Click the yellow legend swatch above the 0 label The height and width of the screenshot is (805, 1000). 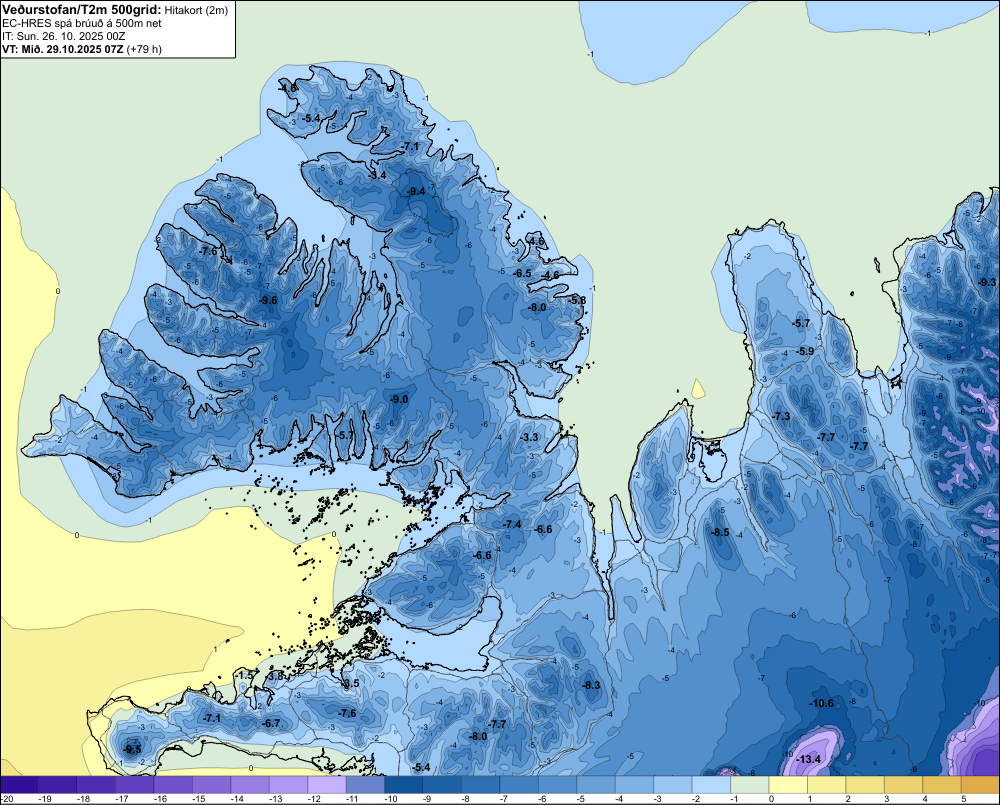tap(788, 785)
